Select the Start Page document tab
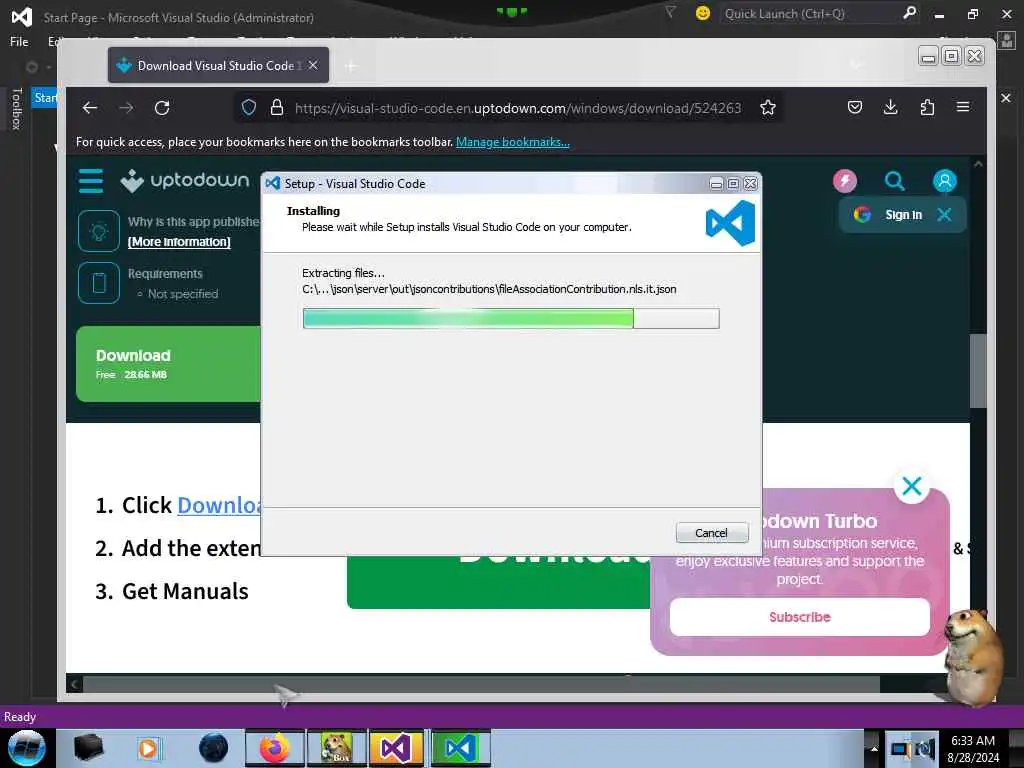The height and width of the screenshot is (768, 1024). 44,98
